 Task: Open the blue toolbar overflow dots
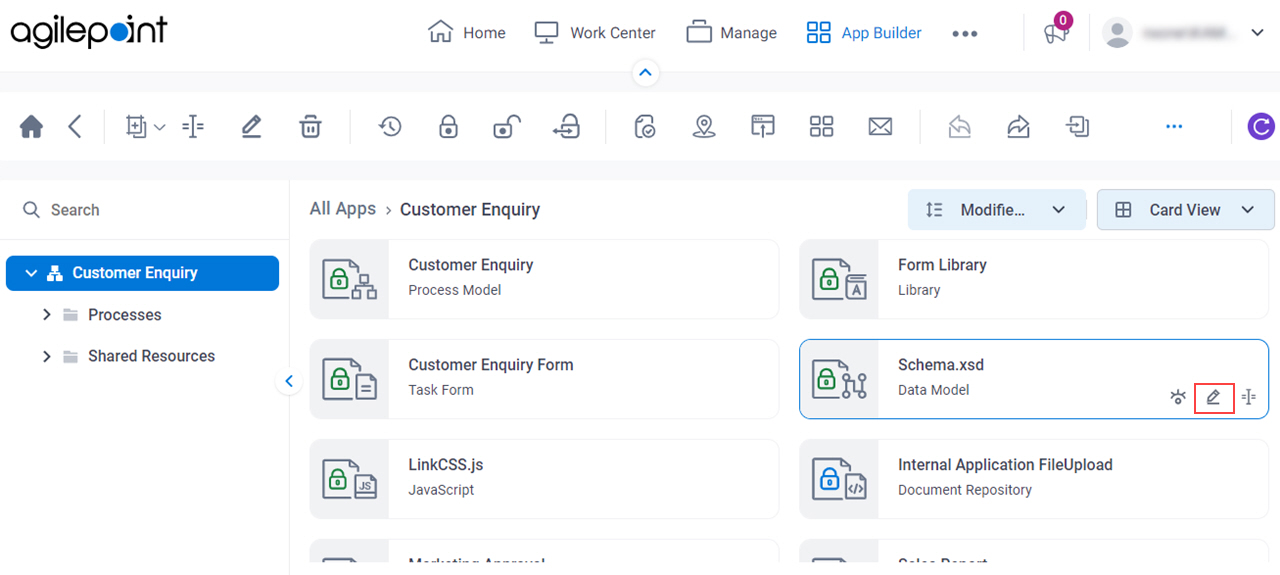[x=1174, y=127]
